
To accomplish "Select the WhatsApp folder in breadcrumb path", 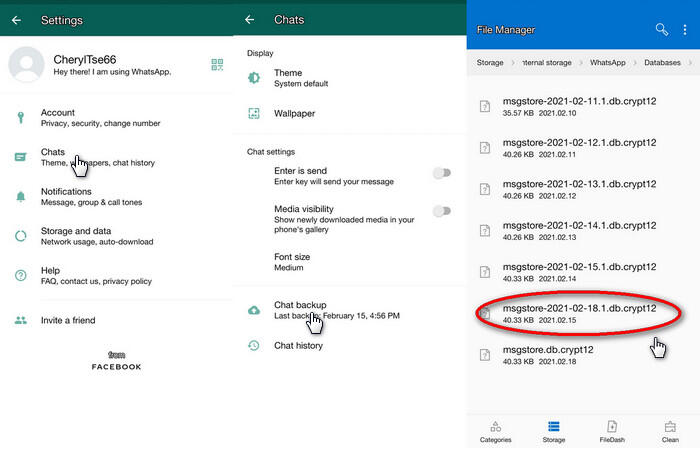I will click(x=607, y=63).
